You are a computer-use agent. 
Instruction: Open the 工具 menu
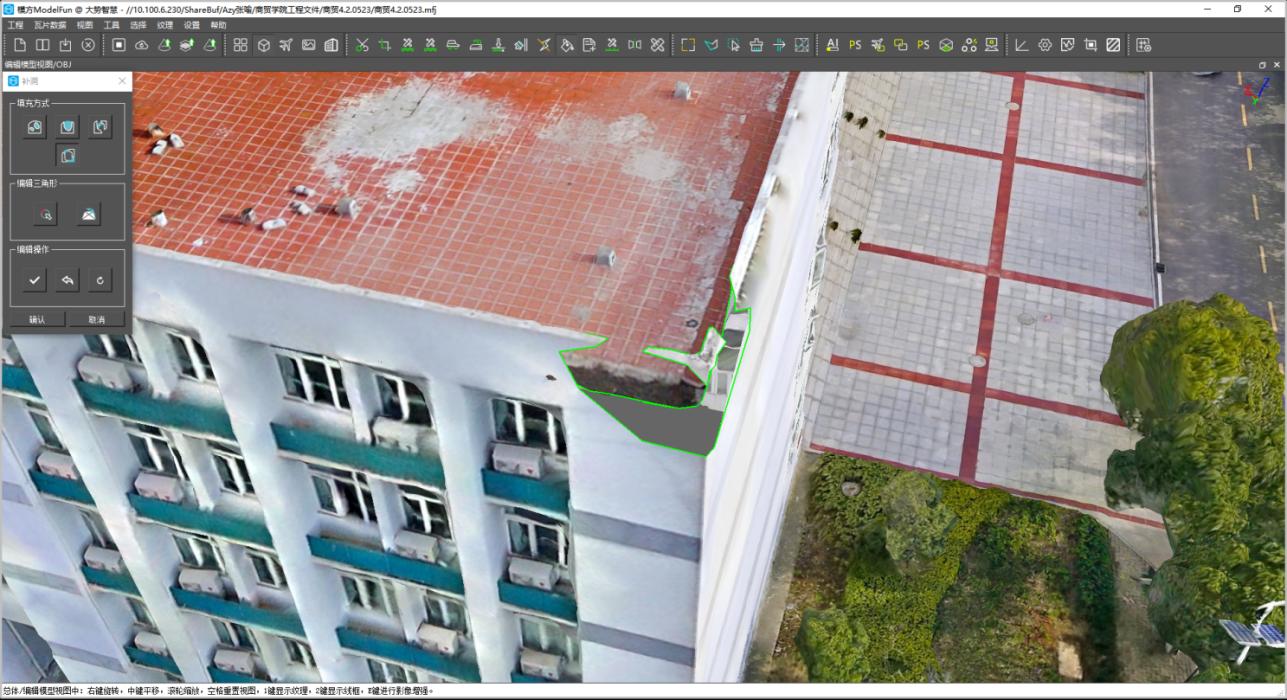111,24
